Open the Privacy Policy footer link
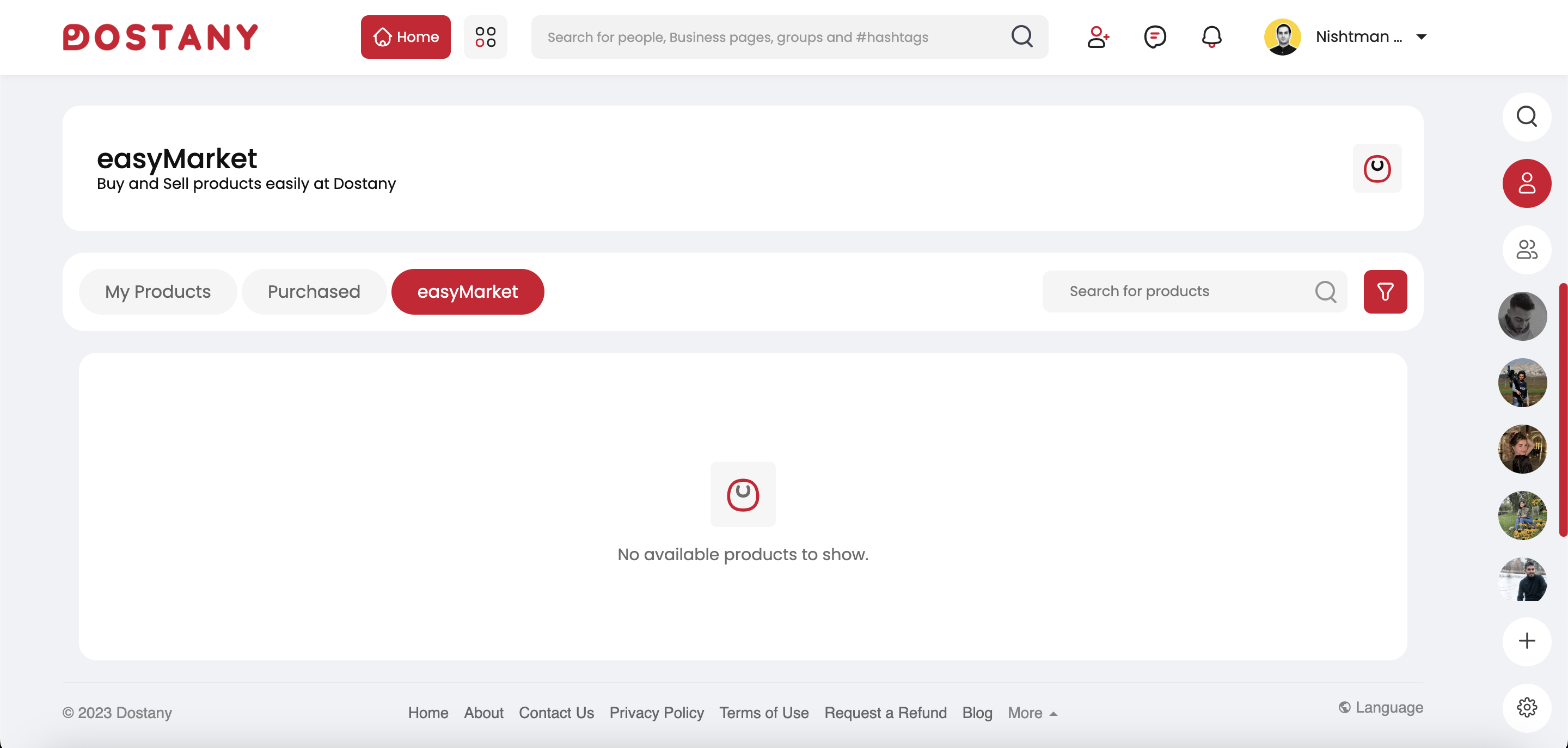The image size is (1568, 748). 656,713
